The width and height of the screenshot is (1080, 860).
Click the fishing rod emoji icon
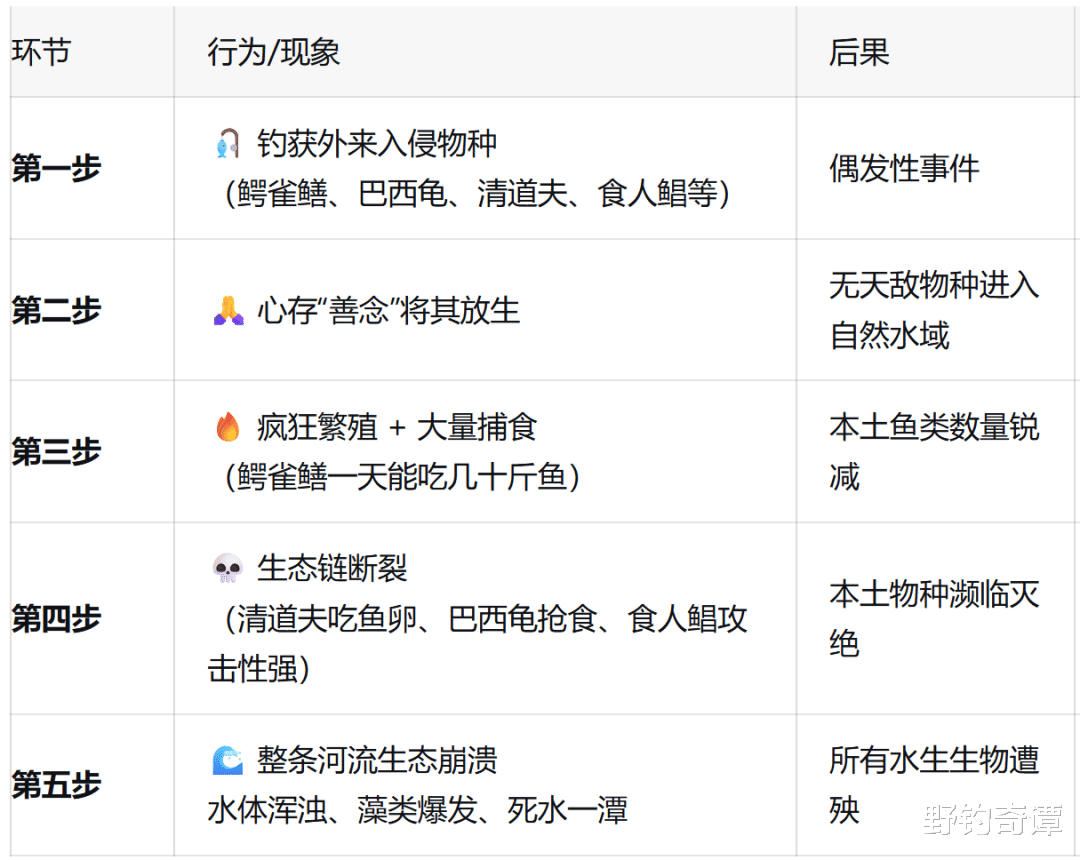pyautogui.click(x=227, y=144)
